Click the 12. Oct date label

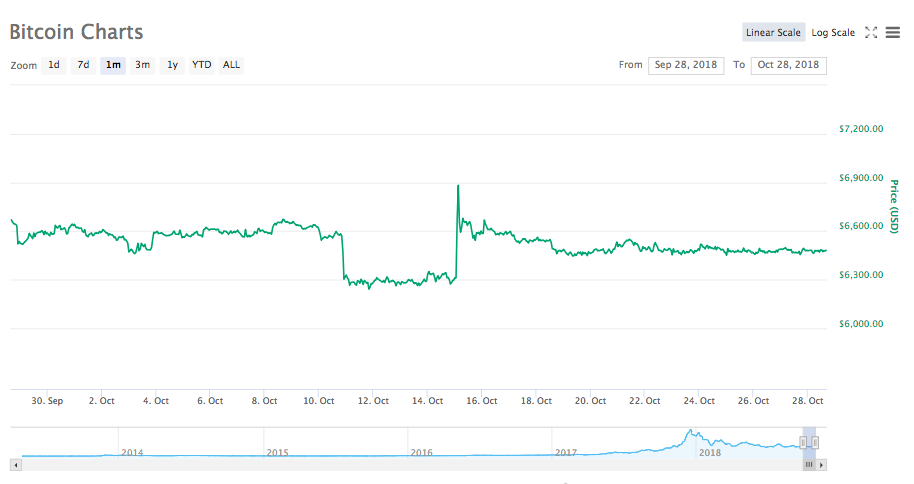coord(373,401)
